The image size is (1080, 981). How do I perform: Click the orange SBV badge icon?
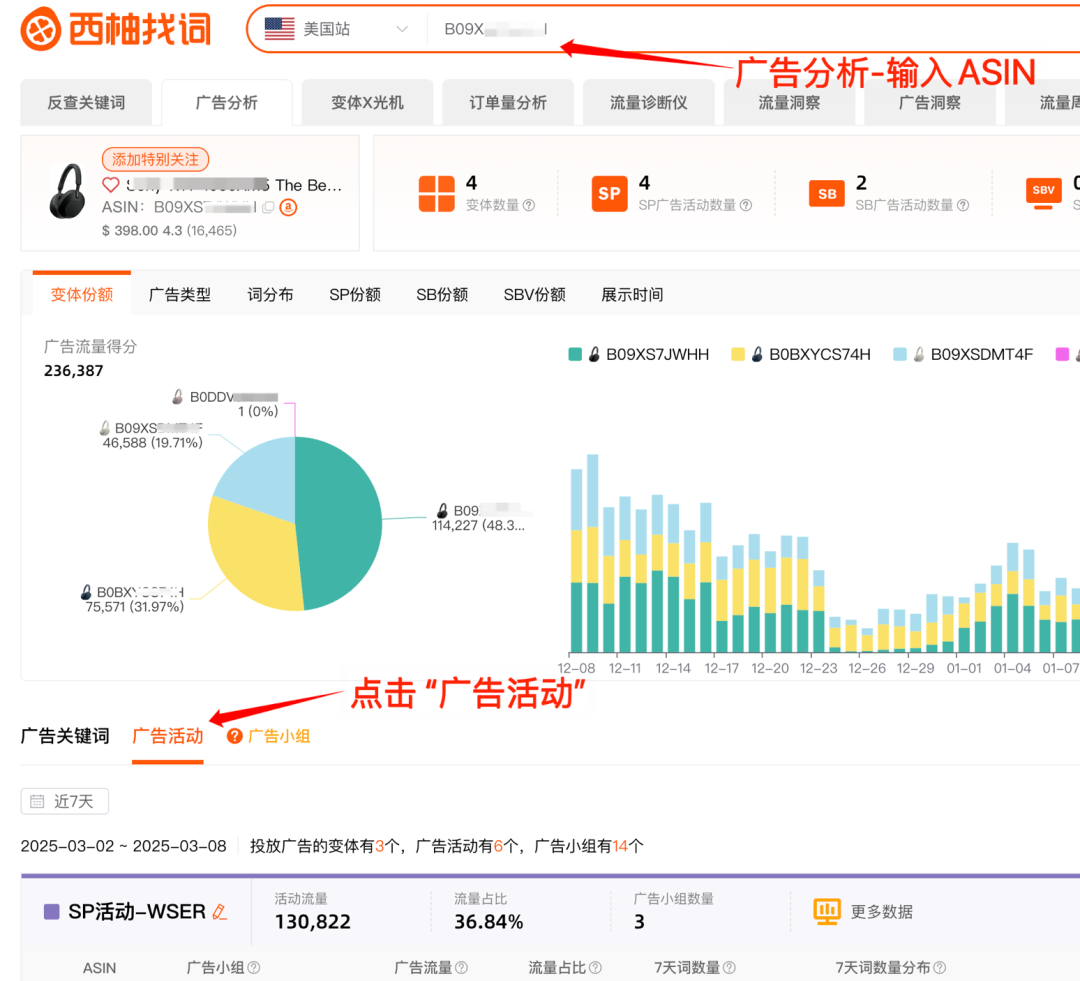coord(1043,192)
